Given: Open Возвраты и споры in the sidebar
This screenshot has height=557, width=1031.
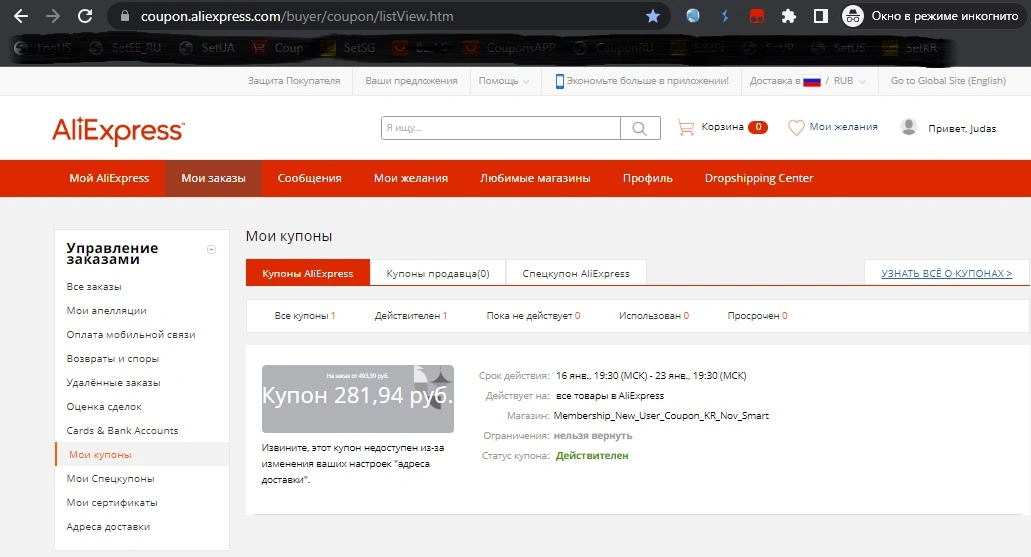Looking at the screenshot, I should (x=112, y=358).
